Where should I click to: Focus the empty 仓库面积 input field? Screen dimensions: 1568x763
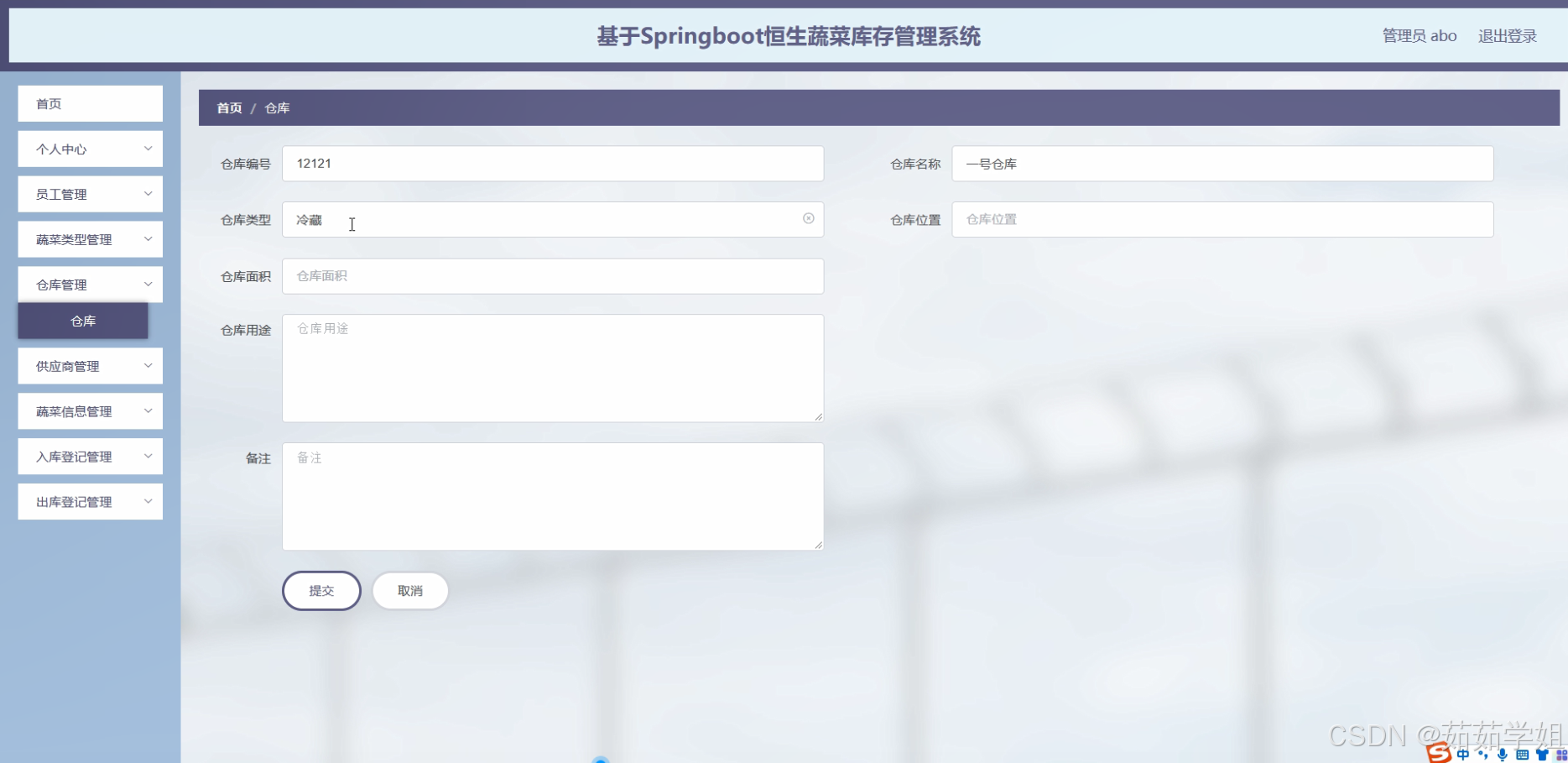[553, 276]
